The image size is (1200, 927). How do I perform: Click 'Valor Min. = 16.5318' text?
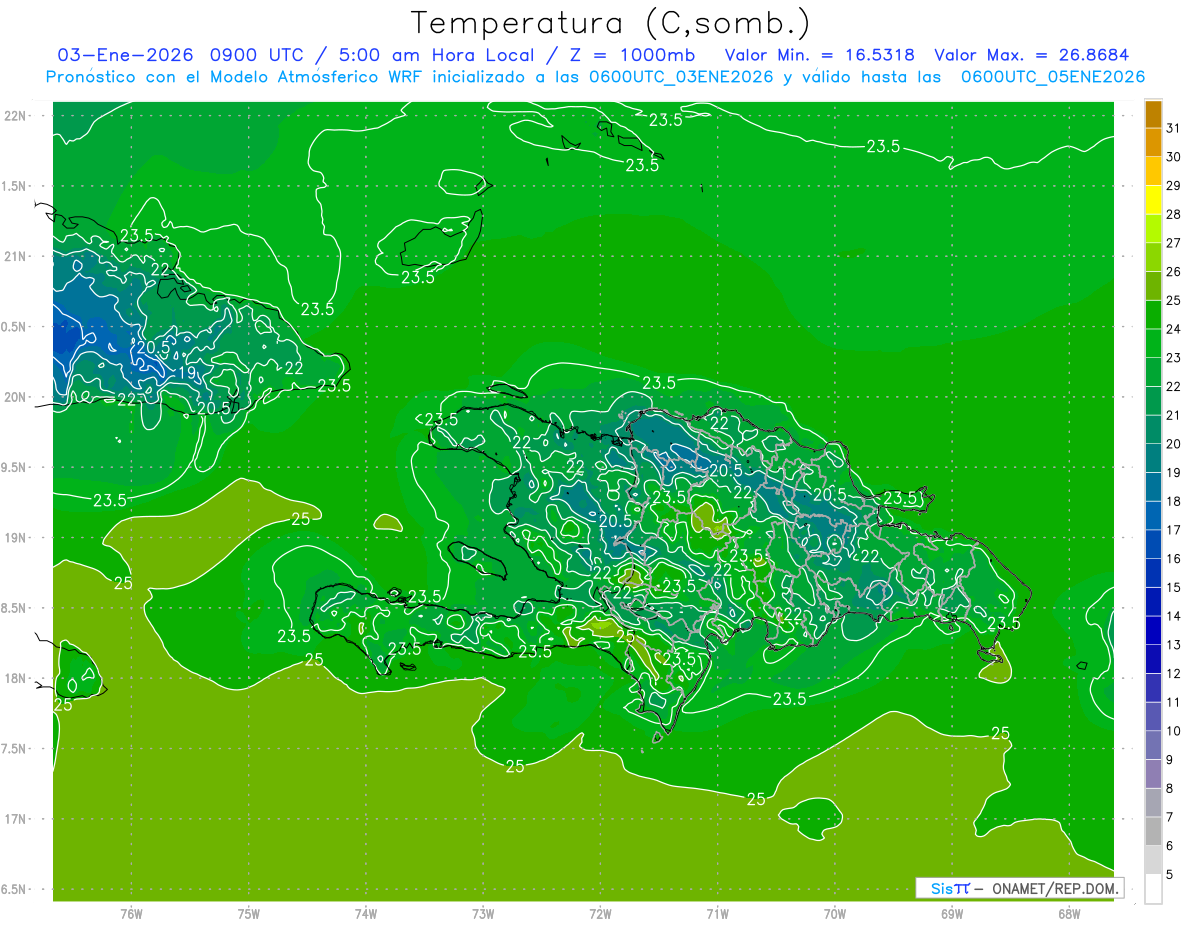820,55
